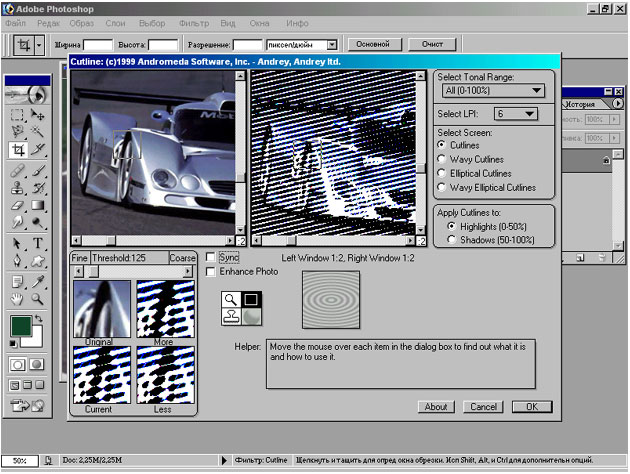Select the Move tool

[37, 115]
